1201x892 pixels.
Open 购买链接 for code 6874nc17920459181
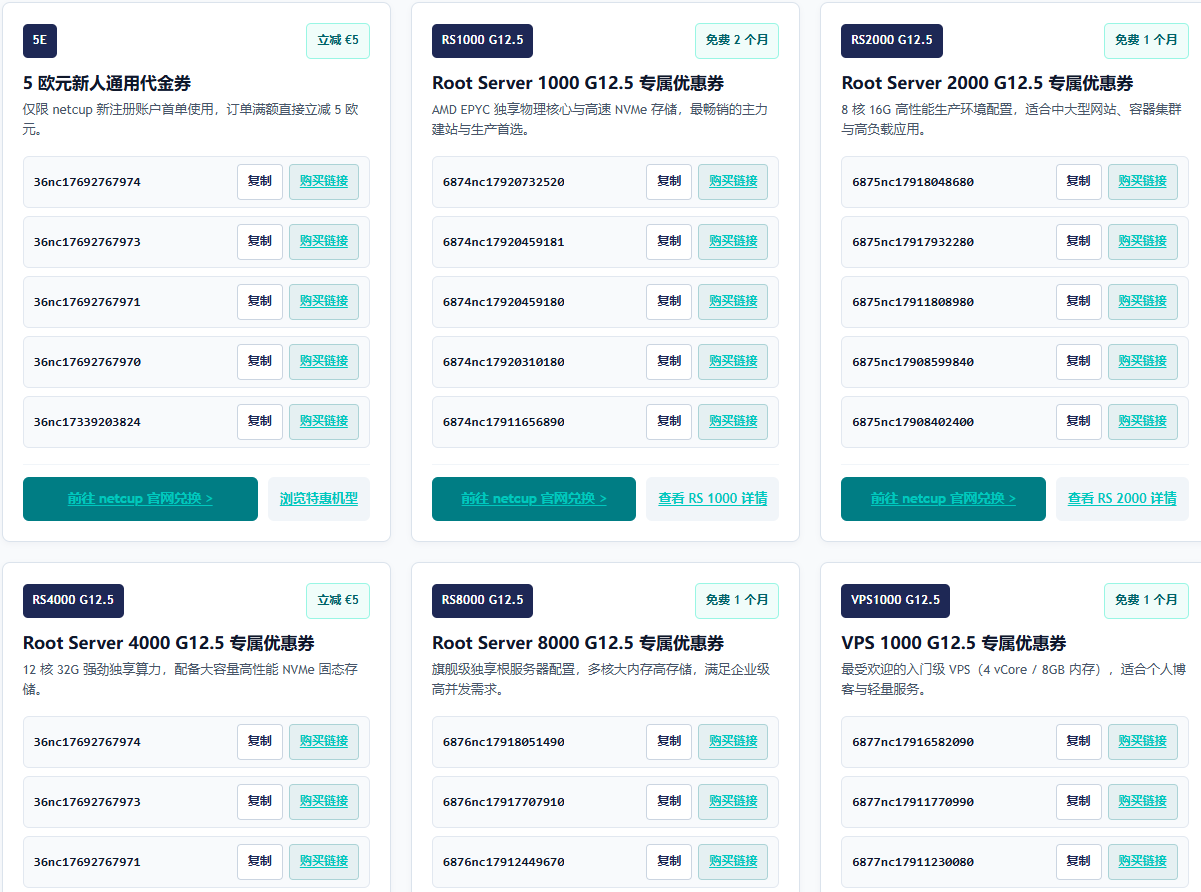point(733,242)
